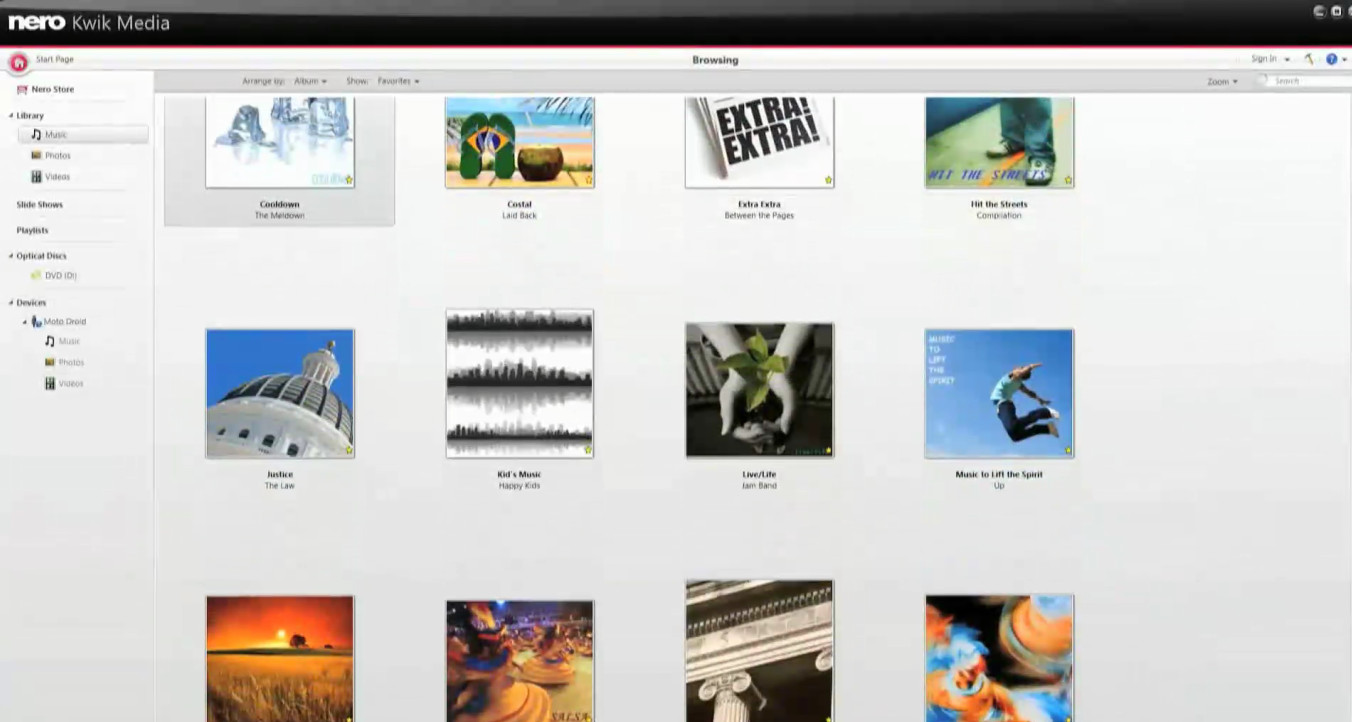Open Slide Shows in the sidebar
Screen dimensions: 1352x722
[39, 204]
